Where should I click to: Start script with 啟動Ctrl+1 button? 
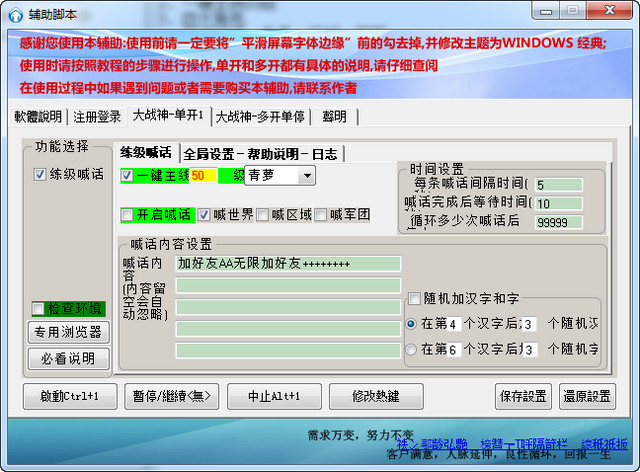70,396
